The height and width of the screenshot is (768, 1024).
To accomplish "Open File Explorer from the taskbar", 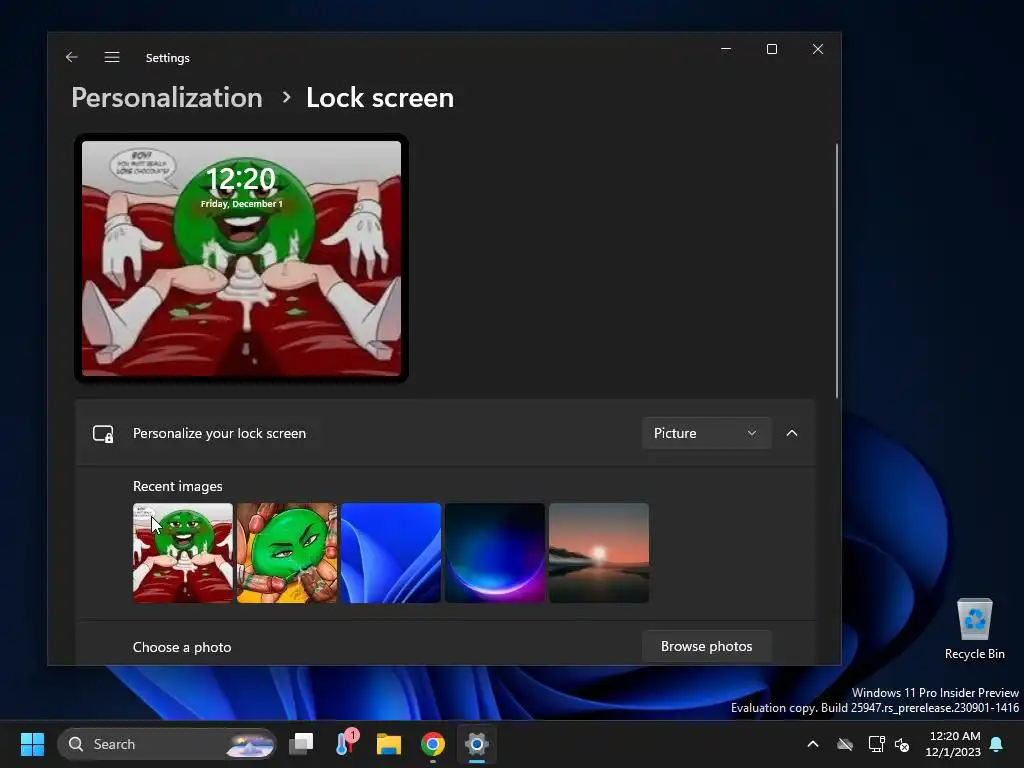I will pyautogui.click(x=389, y=744).
